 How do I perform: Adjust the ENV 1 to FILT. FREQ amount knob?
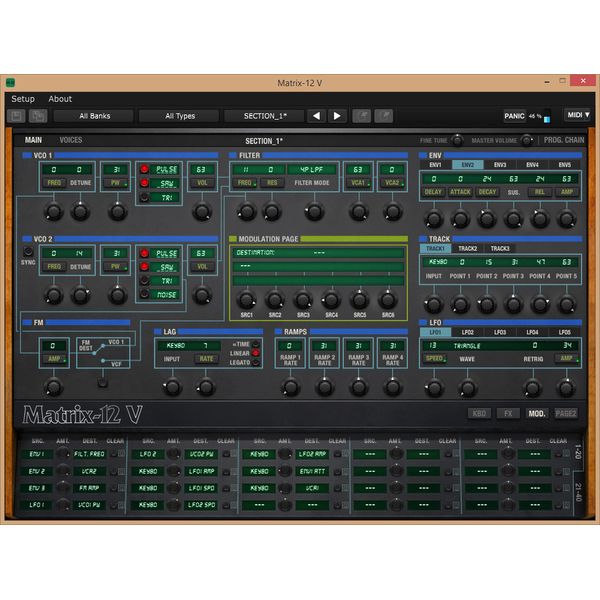63,454
